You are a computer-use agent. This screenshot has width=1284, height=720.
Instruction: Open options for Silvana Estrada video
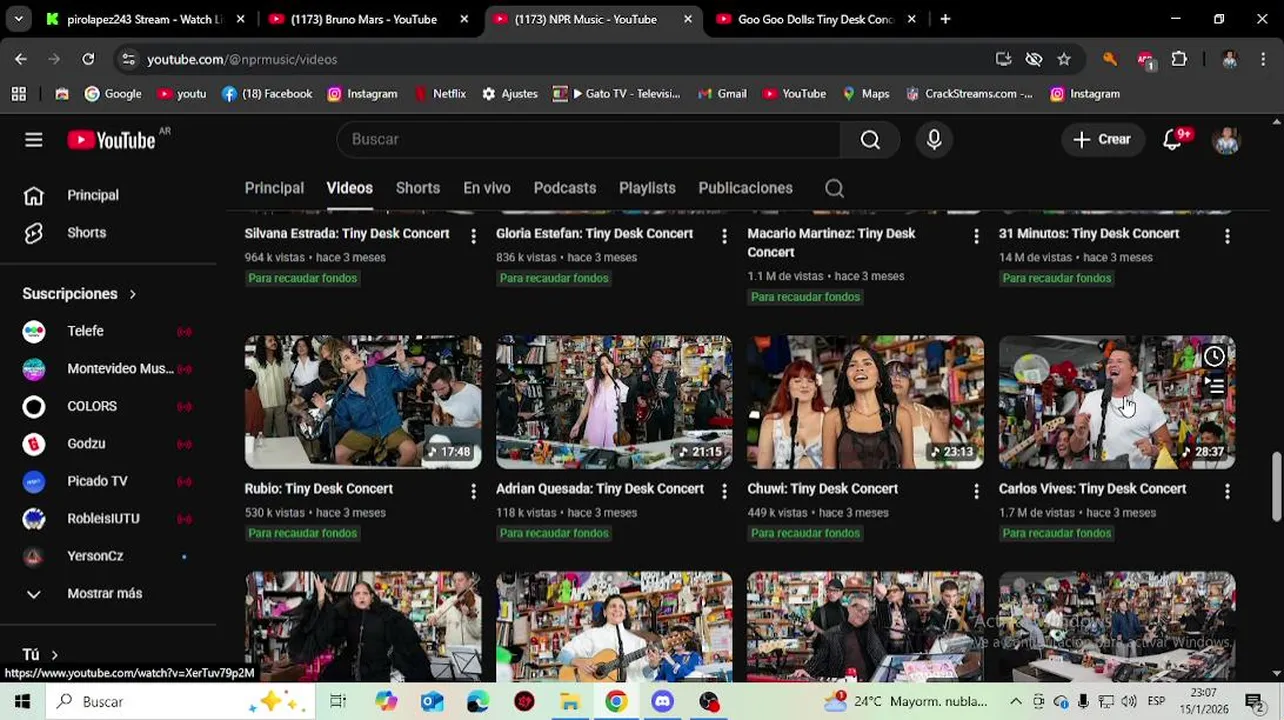pos(473,236)
